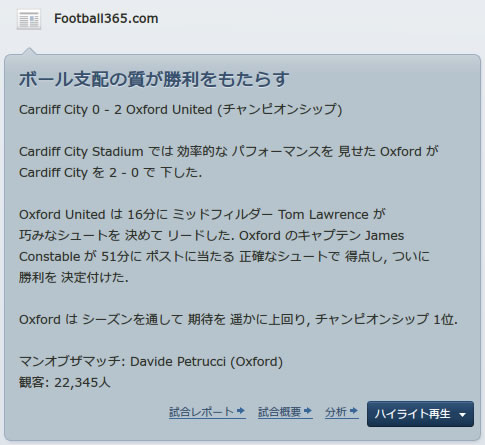Image resolution: width=485 pixels, height=445 pixels.
Task: Click the arrow icon after 試合概要
Action: [x=308, y=411]
